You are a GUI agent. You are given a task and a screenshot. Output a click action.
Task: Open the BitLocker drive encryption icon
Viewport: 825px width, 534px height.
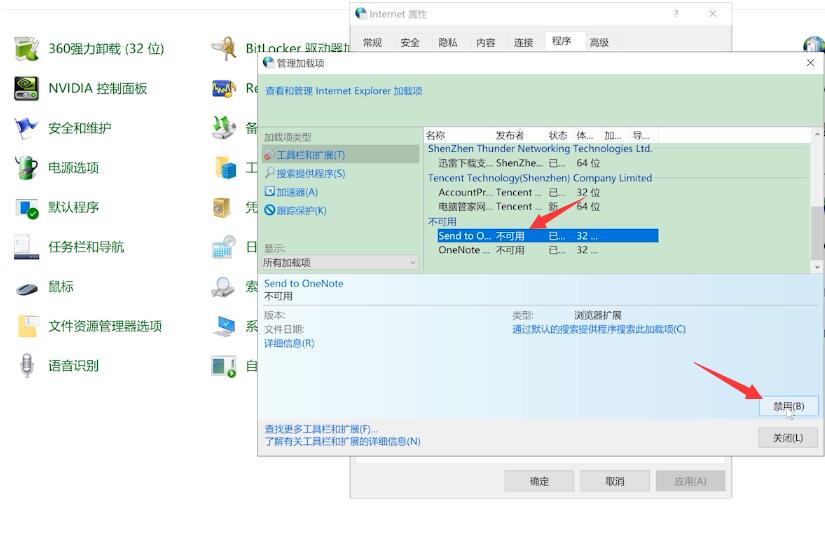click(x=224, y=48)
